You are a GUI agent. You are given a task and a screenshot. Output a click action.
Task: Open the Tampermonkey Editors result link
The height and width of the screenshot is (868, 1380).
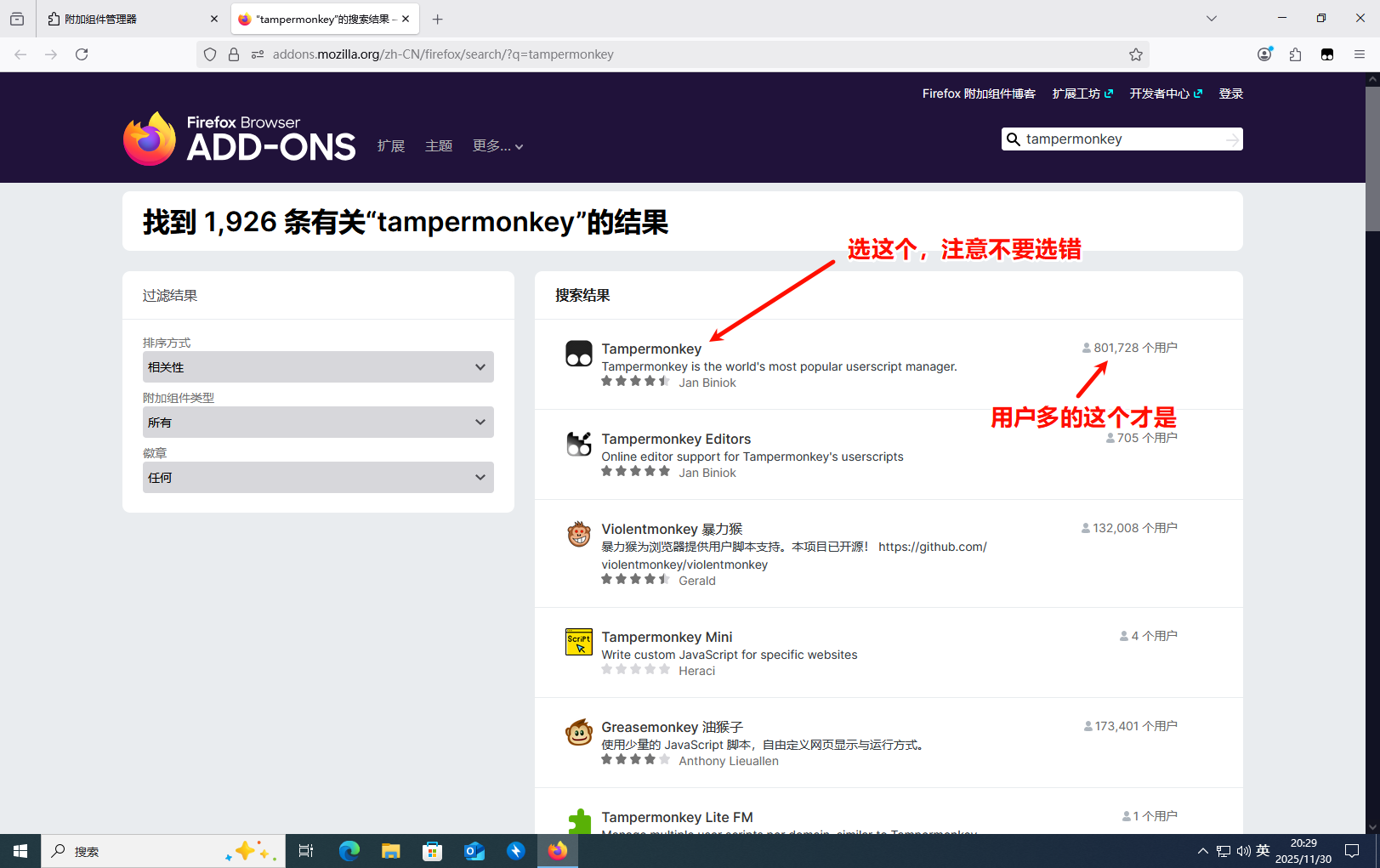676,439
